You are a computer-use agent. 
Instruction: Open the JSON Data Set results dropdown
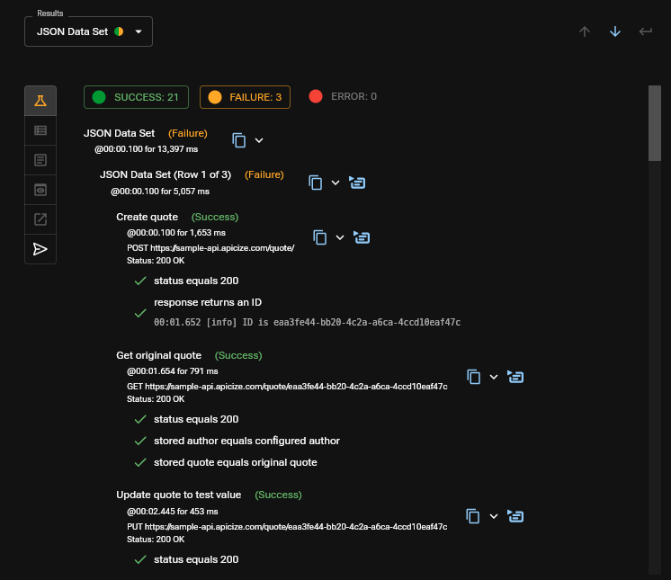click(x=89, y=32)
